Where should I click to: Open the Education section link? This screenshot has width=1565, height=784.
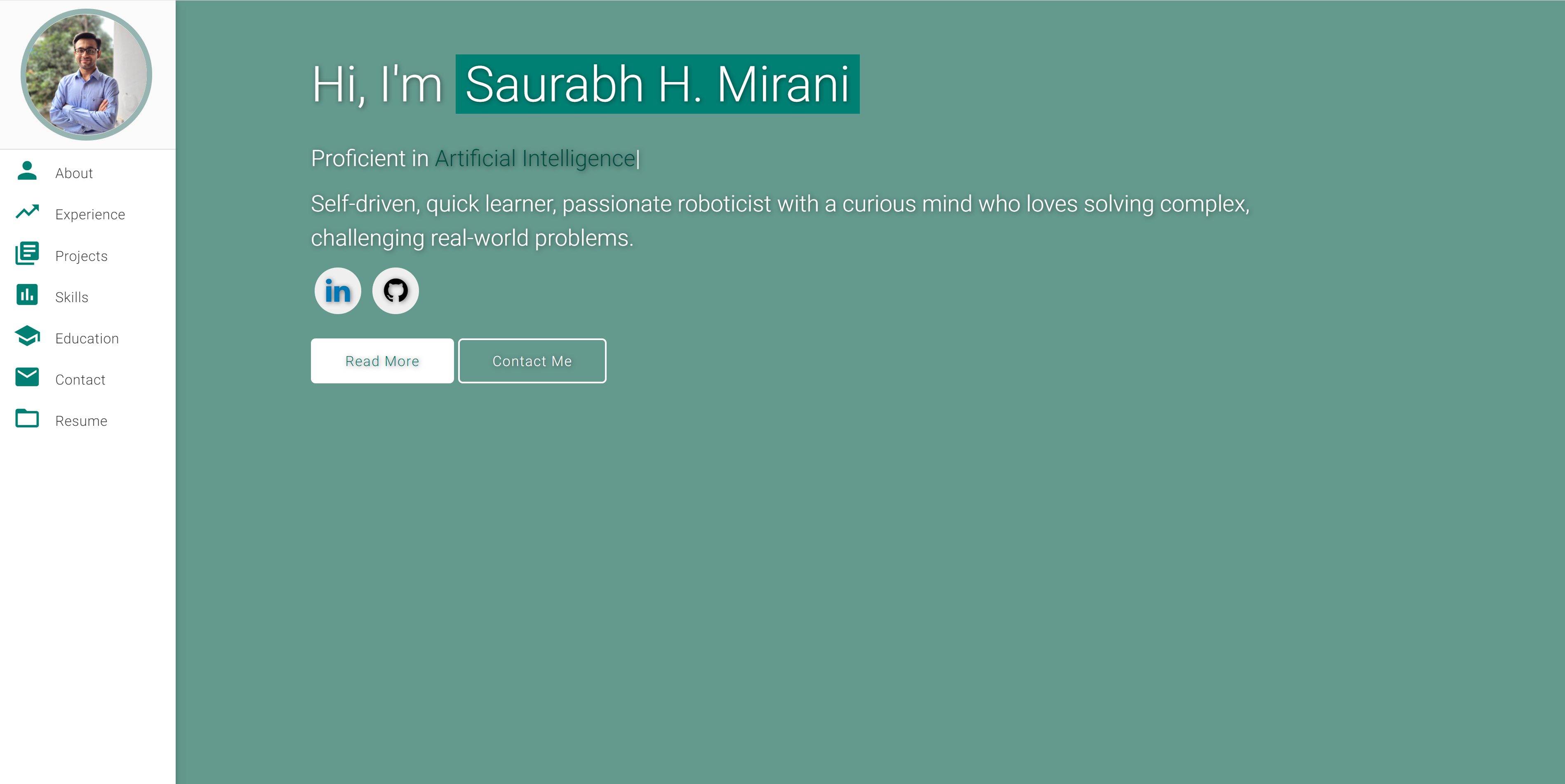pos(87,338)
